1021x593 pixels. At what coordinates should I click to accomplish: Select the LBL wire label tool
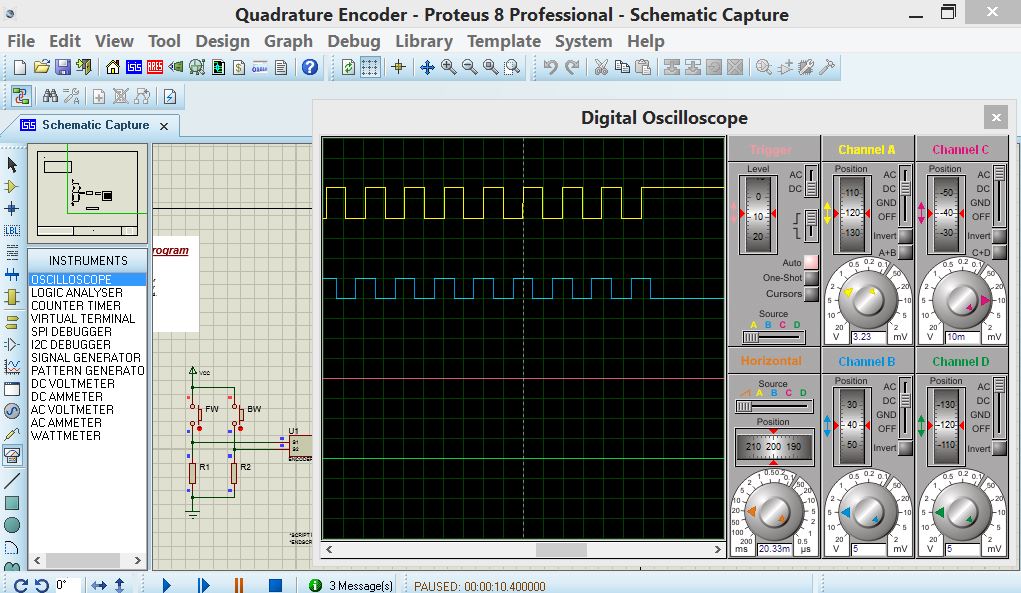[x=12, y=230]
